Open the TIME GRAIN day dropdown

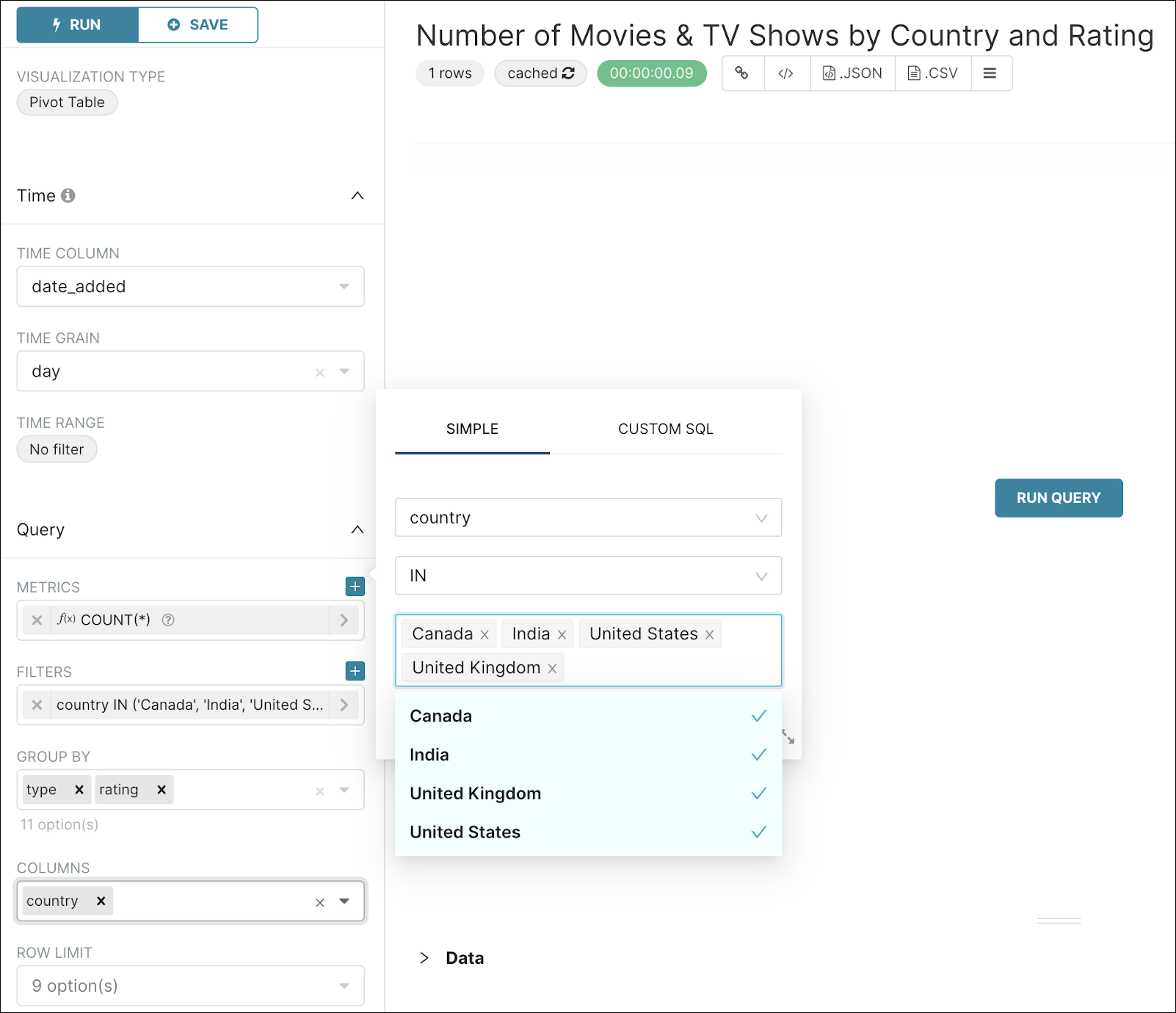344,371
